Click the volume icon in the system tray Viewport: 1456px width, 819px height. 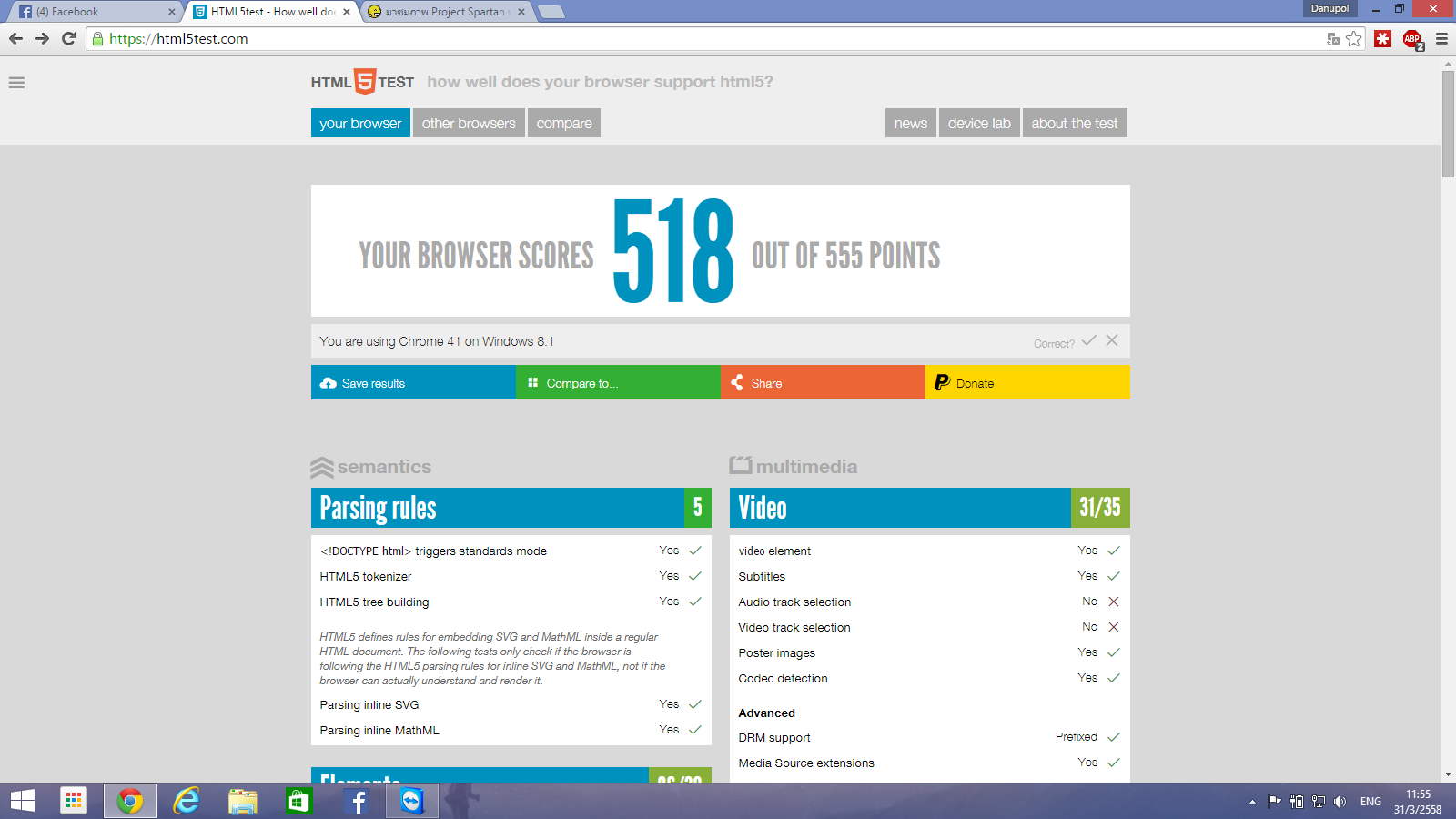(x=1340, y=802)
